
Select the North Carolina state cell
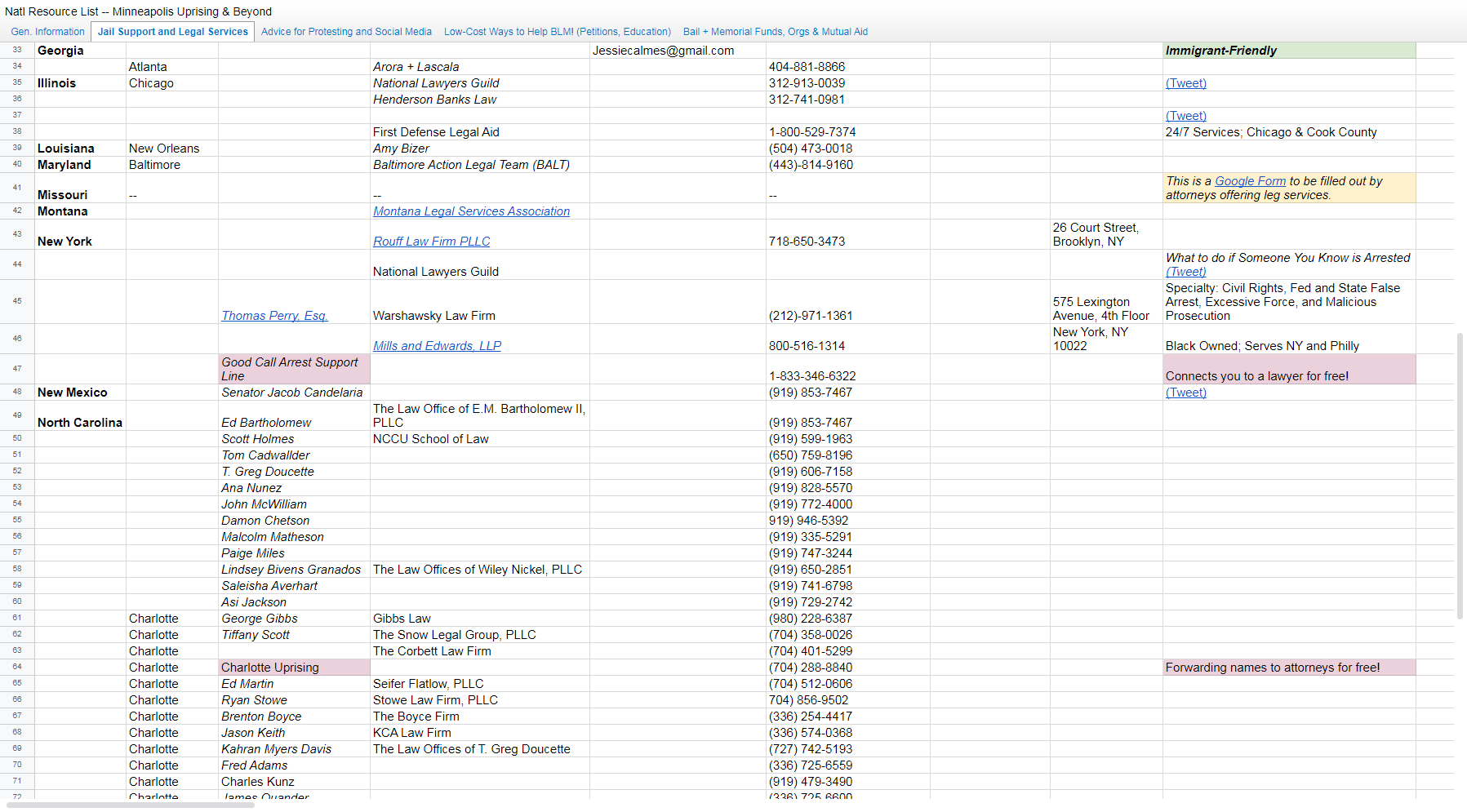coord(80,415)
